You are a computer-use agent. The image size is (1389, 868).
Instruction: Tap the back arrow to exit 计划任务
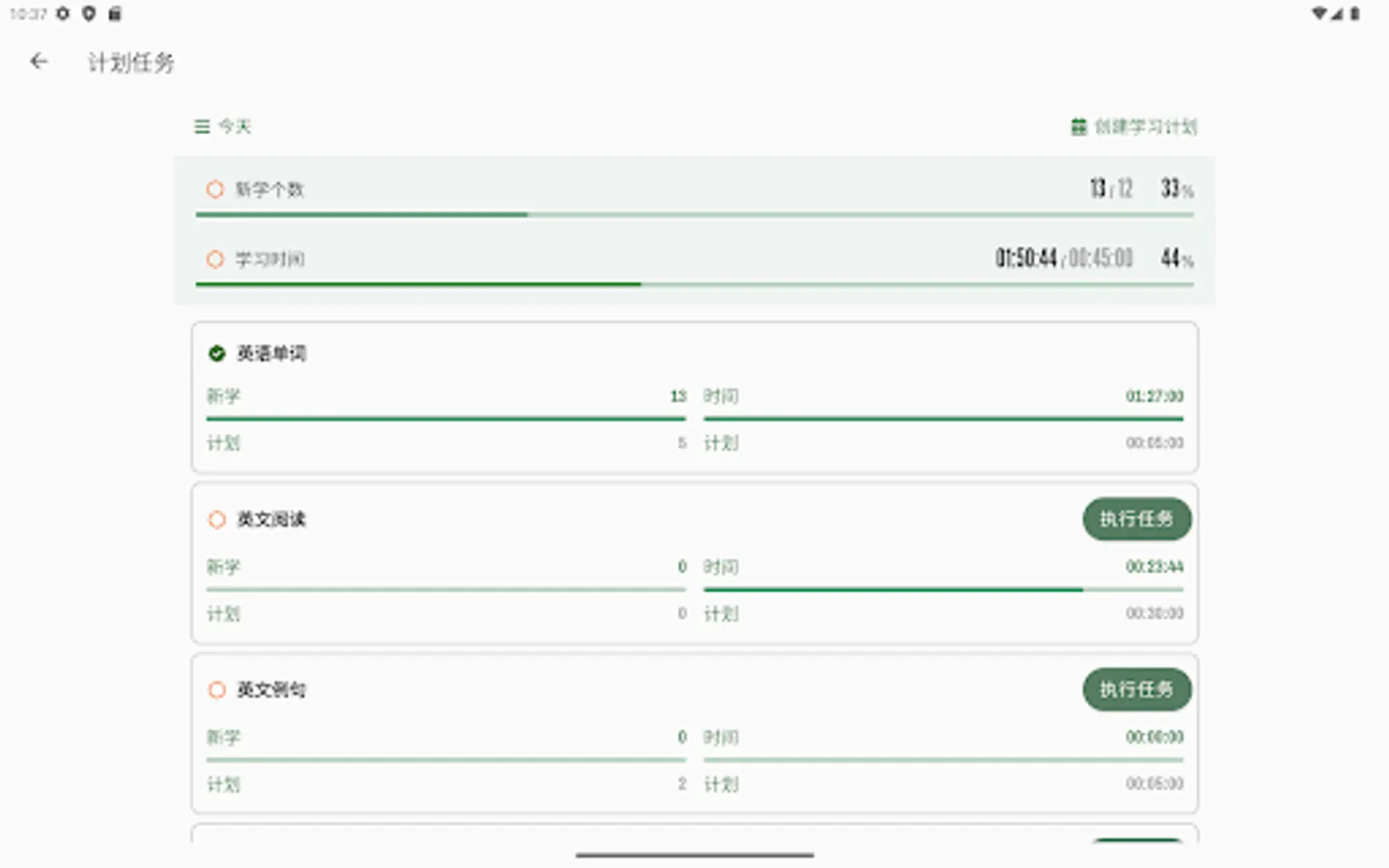click(38, 61)
